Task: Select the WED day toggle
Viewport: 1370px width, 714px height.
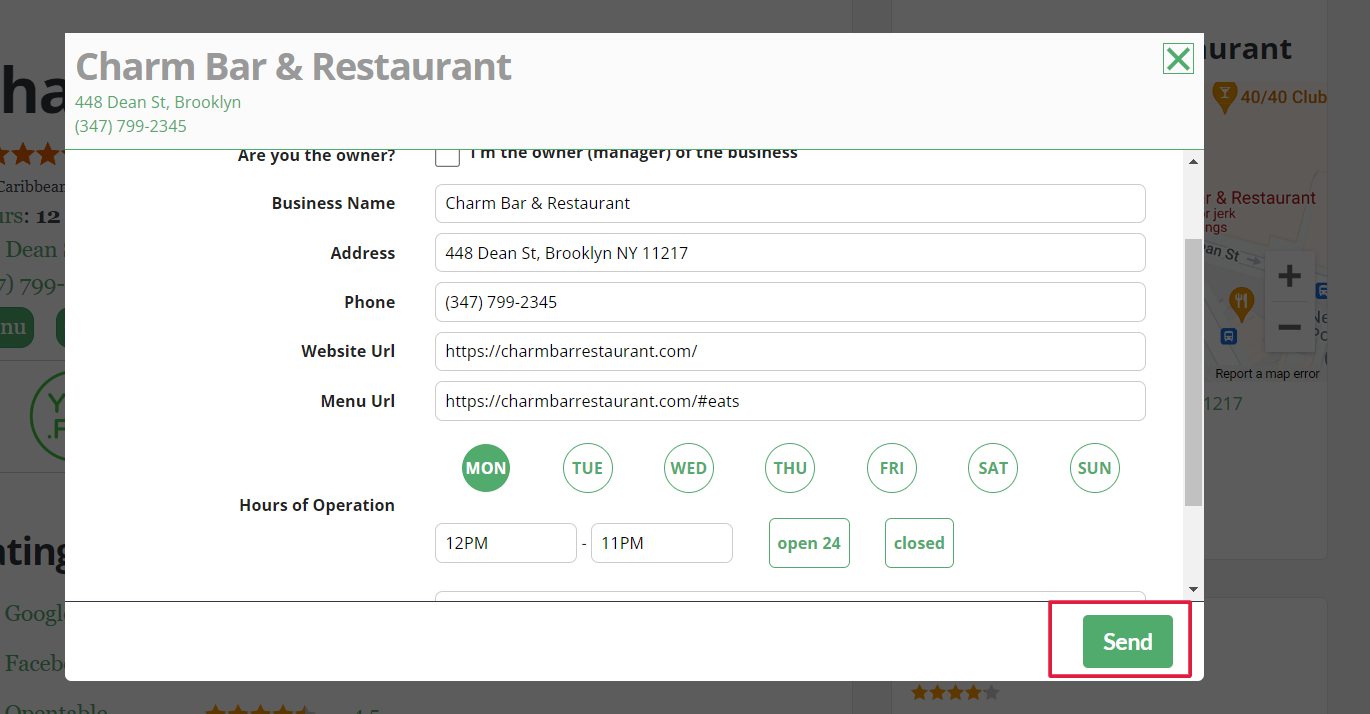Action: pyautogui.click(x=689, y=468)
